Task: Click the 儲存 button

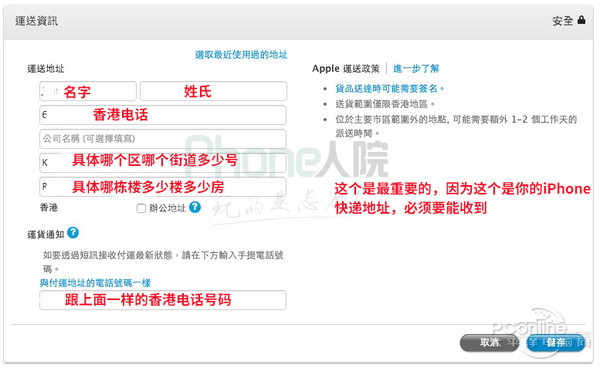Action: pos(556,343)
